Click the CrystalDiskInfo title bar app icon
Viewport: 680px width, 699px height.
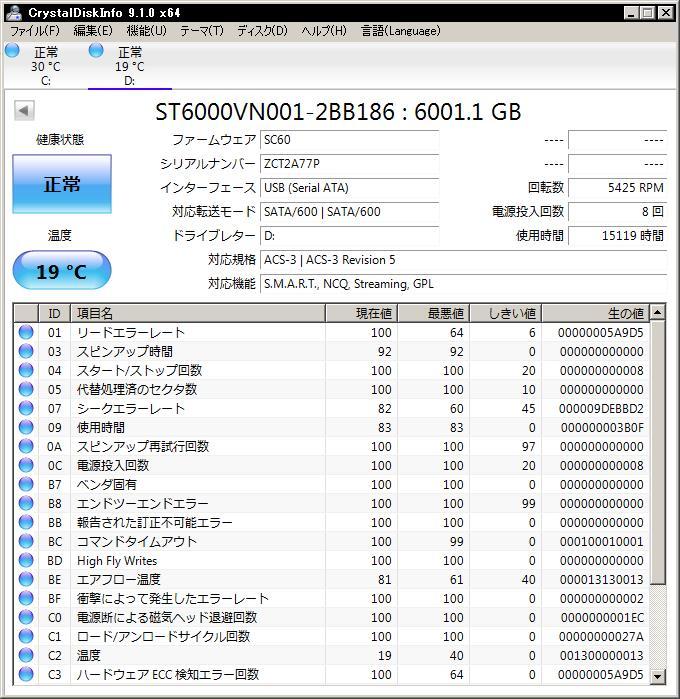[14, 13]
